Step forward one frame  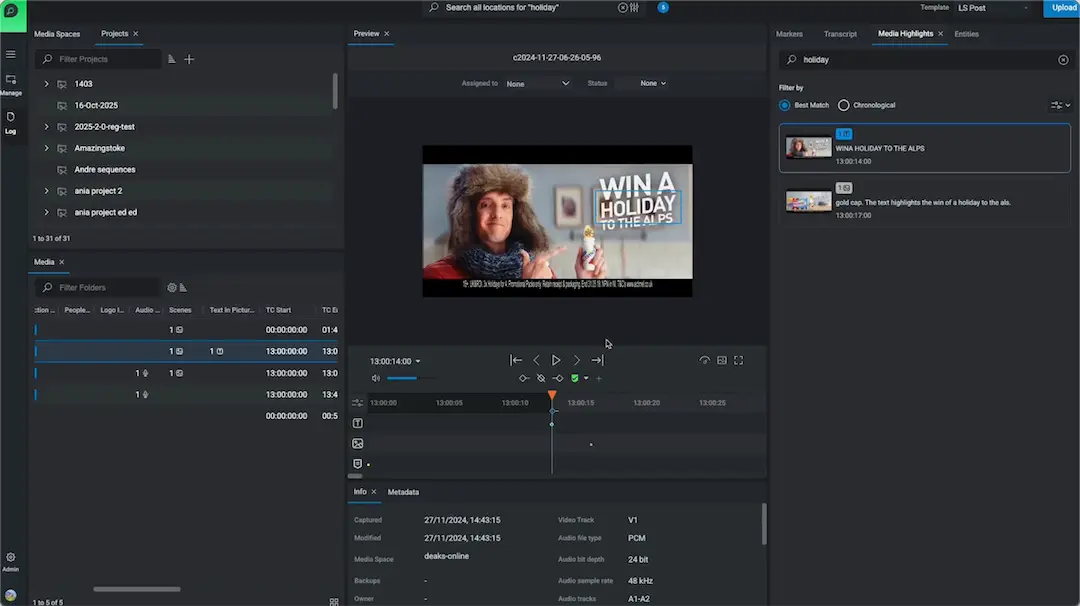coord(577,360)
